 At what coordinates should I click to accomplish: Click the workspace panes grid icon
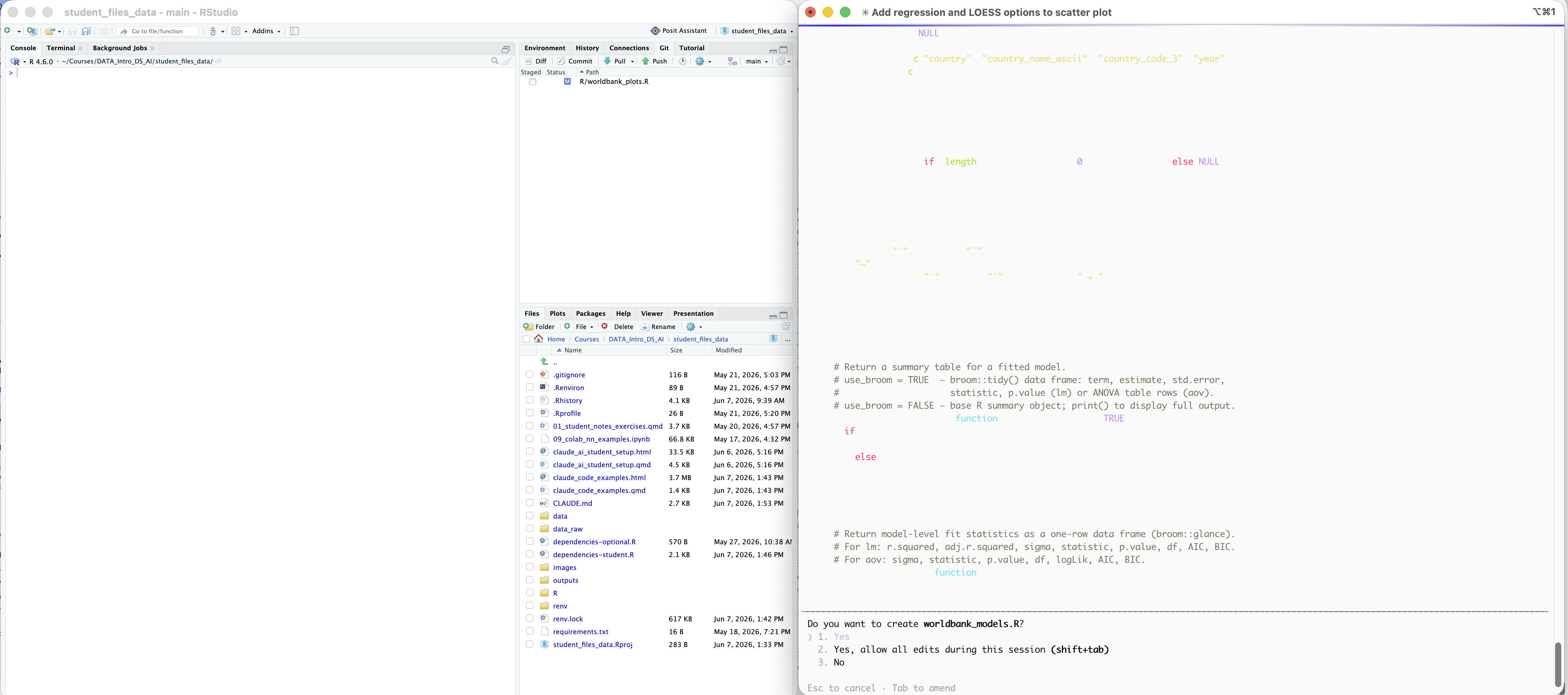(236, 31)
